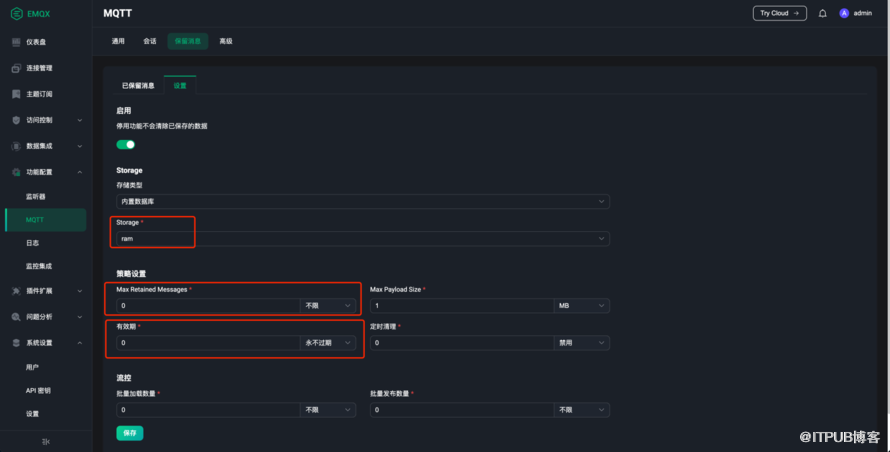The image size is (890, 452).
Task: Open the 仪表盘 dashboard icon
Action: tap(16, 42)
